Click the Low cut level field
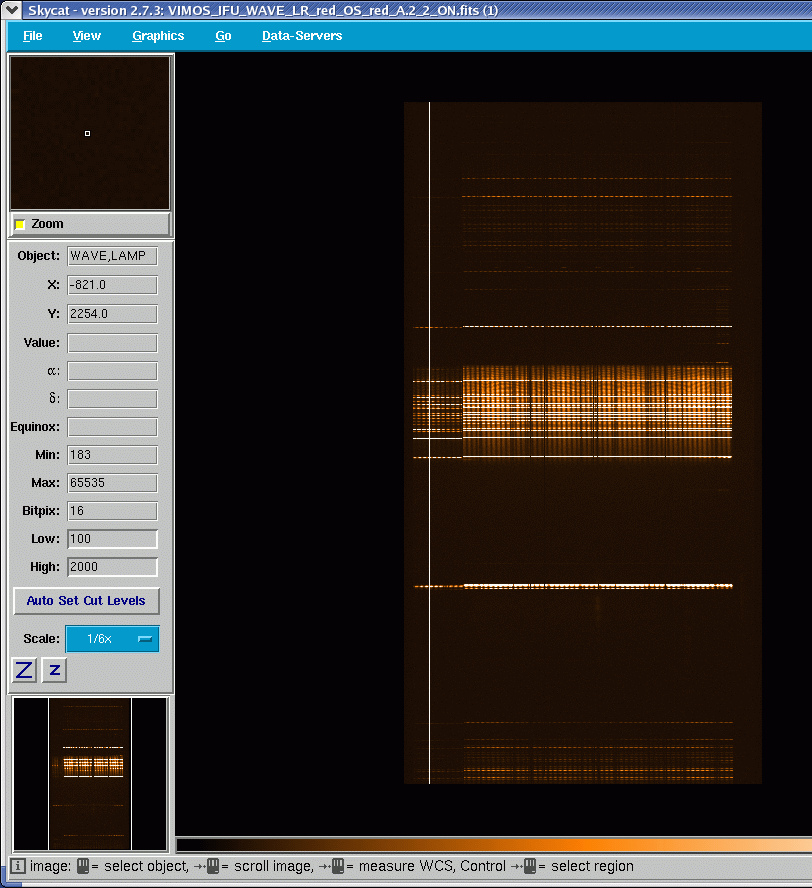This screenshot has height=888, width=812. pyautogui.click(x=112, y=539)
